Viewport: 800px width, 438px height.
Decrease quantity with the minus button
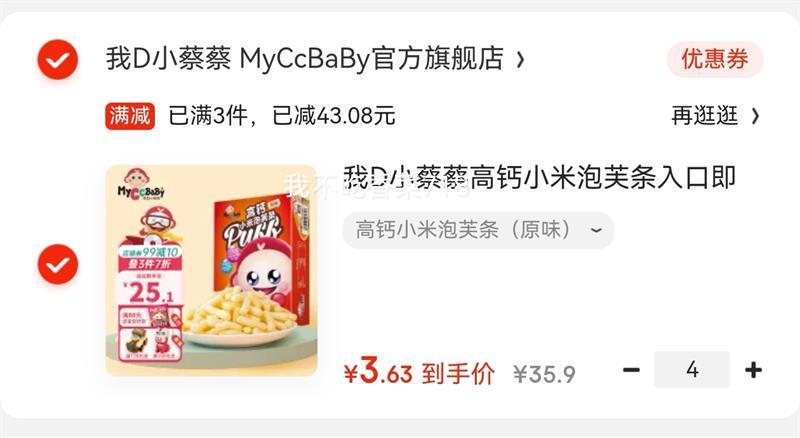click(631, 370)
